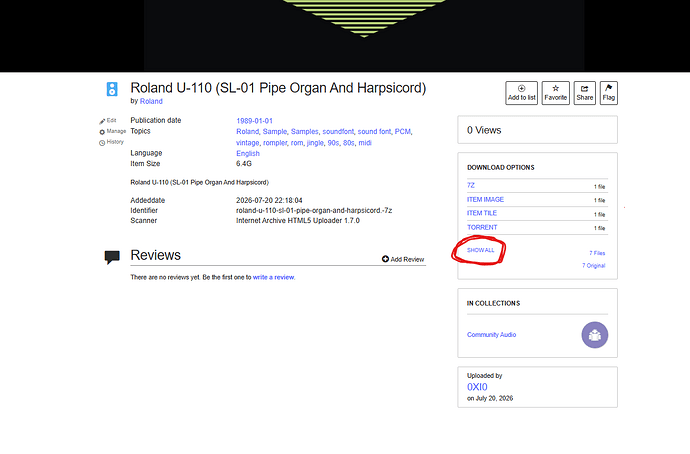690x454 pixels.
Task: Open the English language link
Action: 248,154
